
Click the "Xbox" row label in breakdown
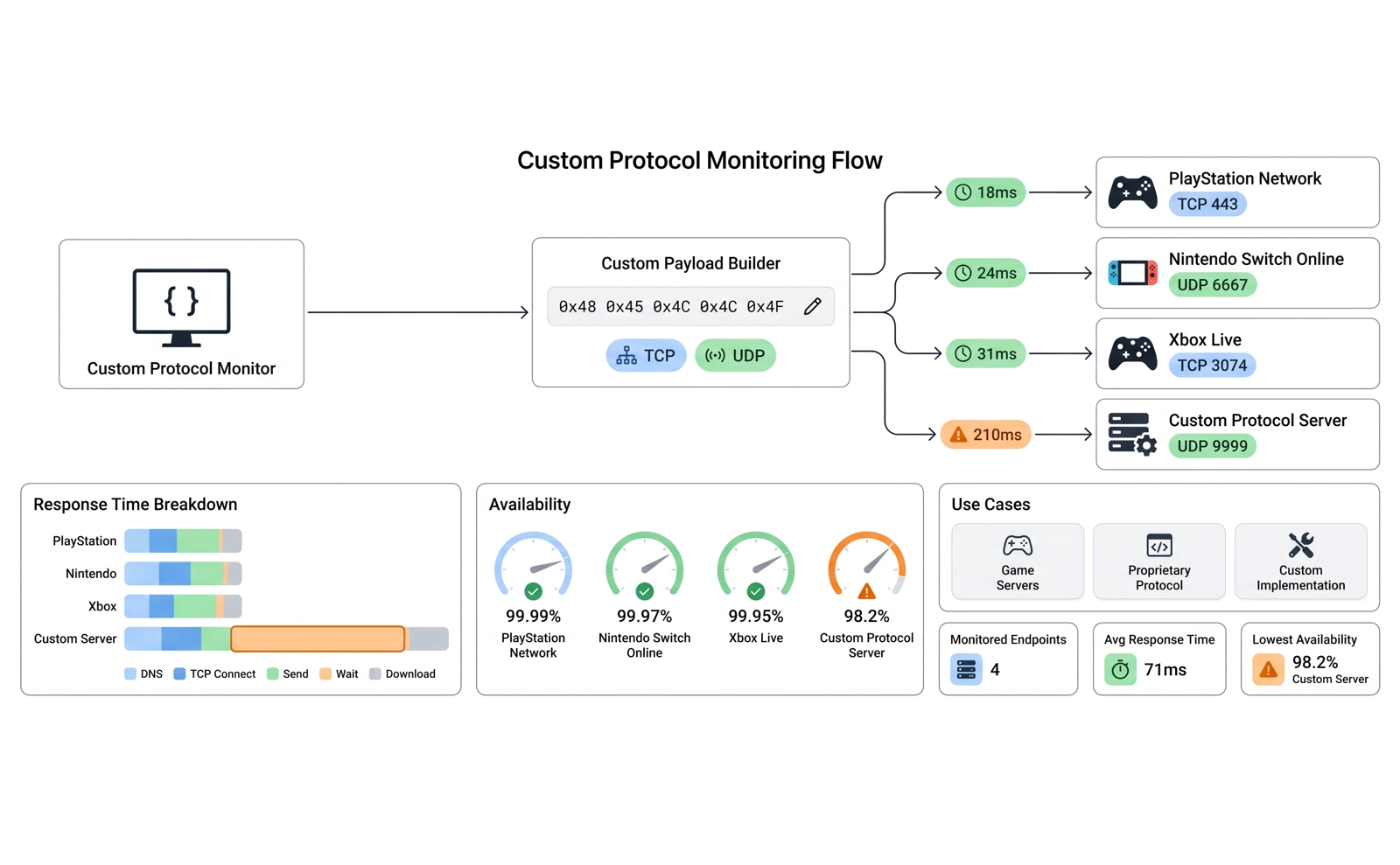pos(102,606)
